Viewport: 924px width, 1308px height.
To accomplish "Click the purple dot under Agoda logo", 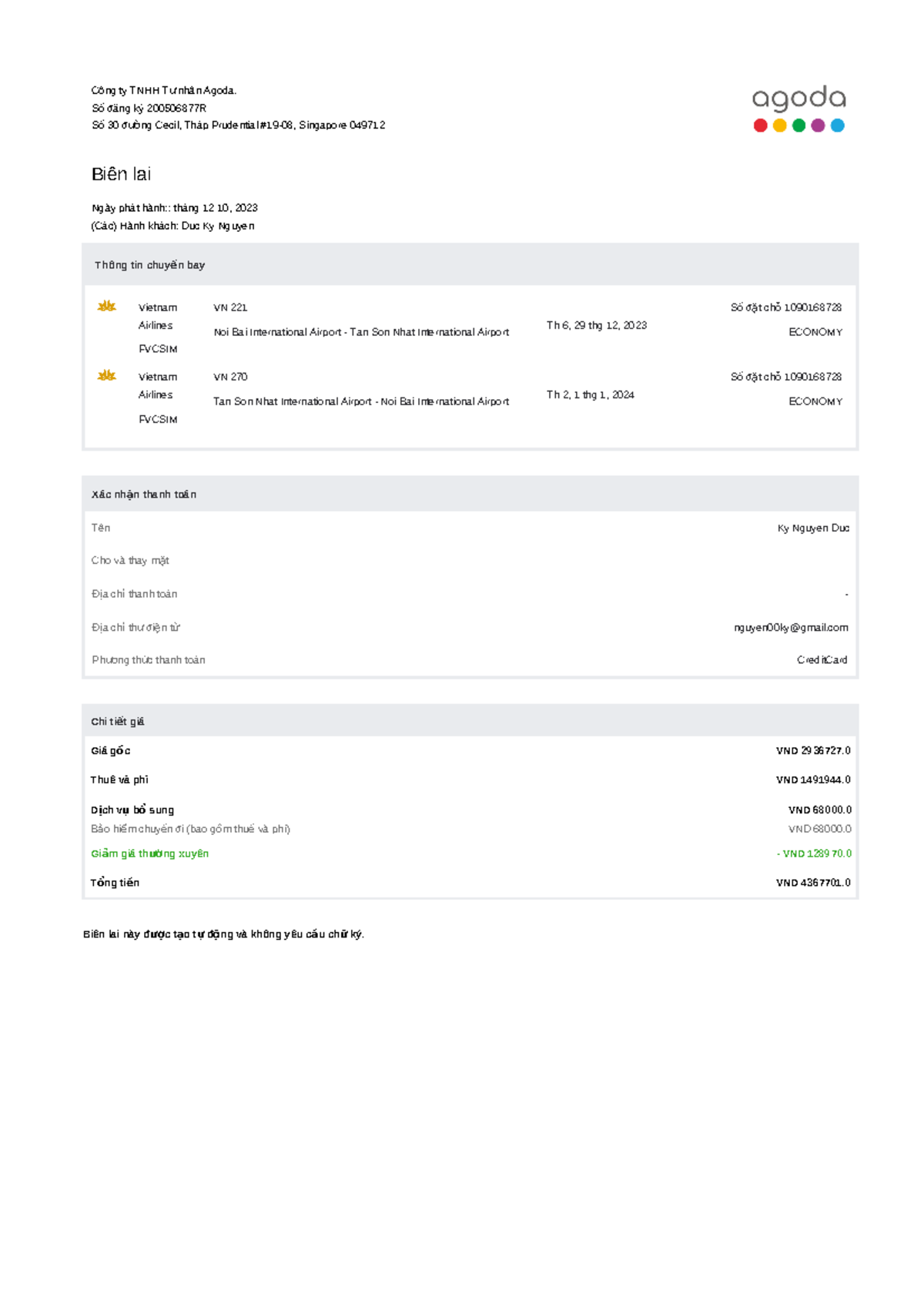I will [818, 126].
